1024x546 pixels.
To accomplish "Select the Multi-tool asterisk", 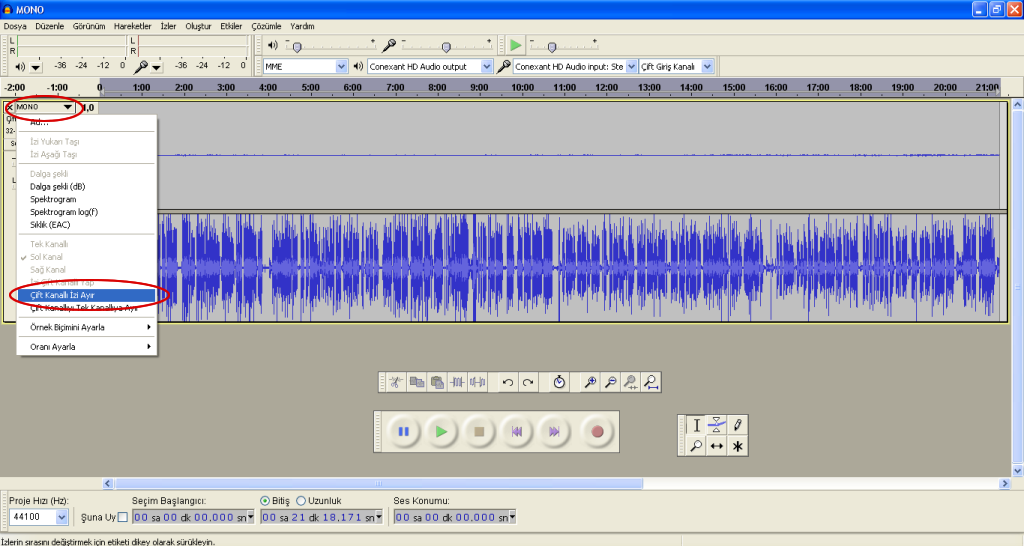I will [x=737, y=446].
